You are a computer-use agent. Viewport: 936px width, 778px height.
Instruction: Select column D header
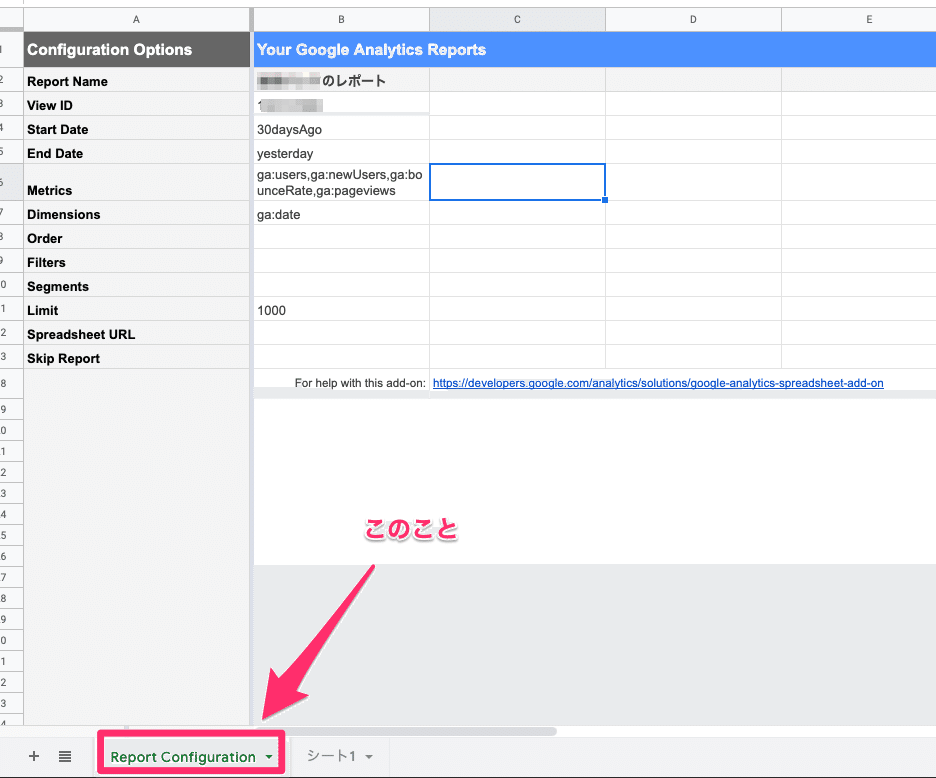click(x=693, y=20)
